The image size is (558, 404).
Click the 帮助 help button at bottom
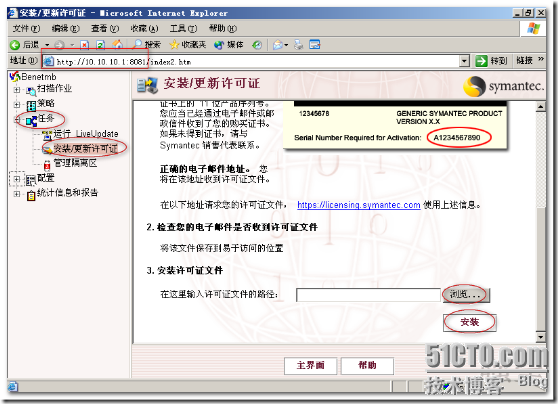click(x=367, y=366)
